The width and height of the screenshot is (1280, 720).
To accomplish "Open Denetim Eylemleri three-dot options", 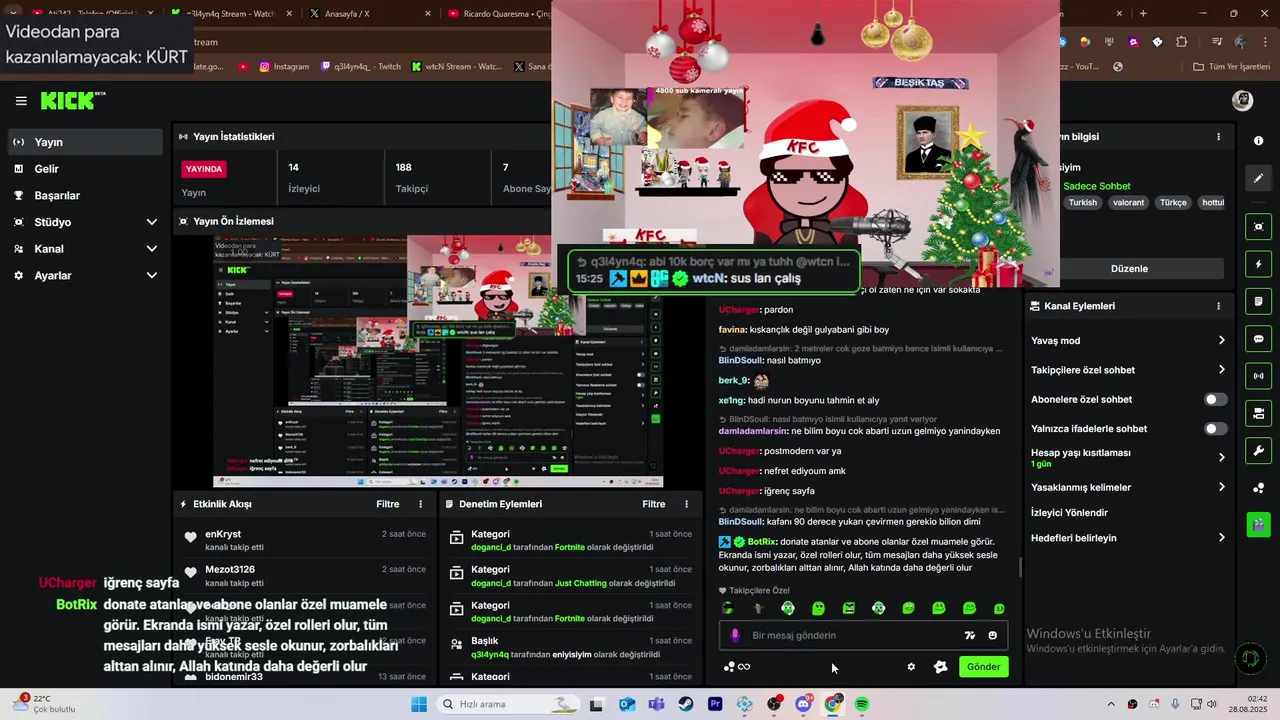I will click(x=686, y=504).
